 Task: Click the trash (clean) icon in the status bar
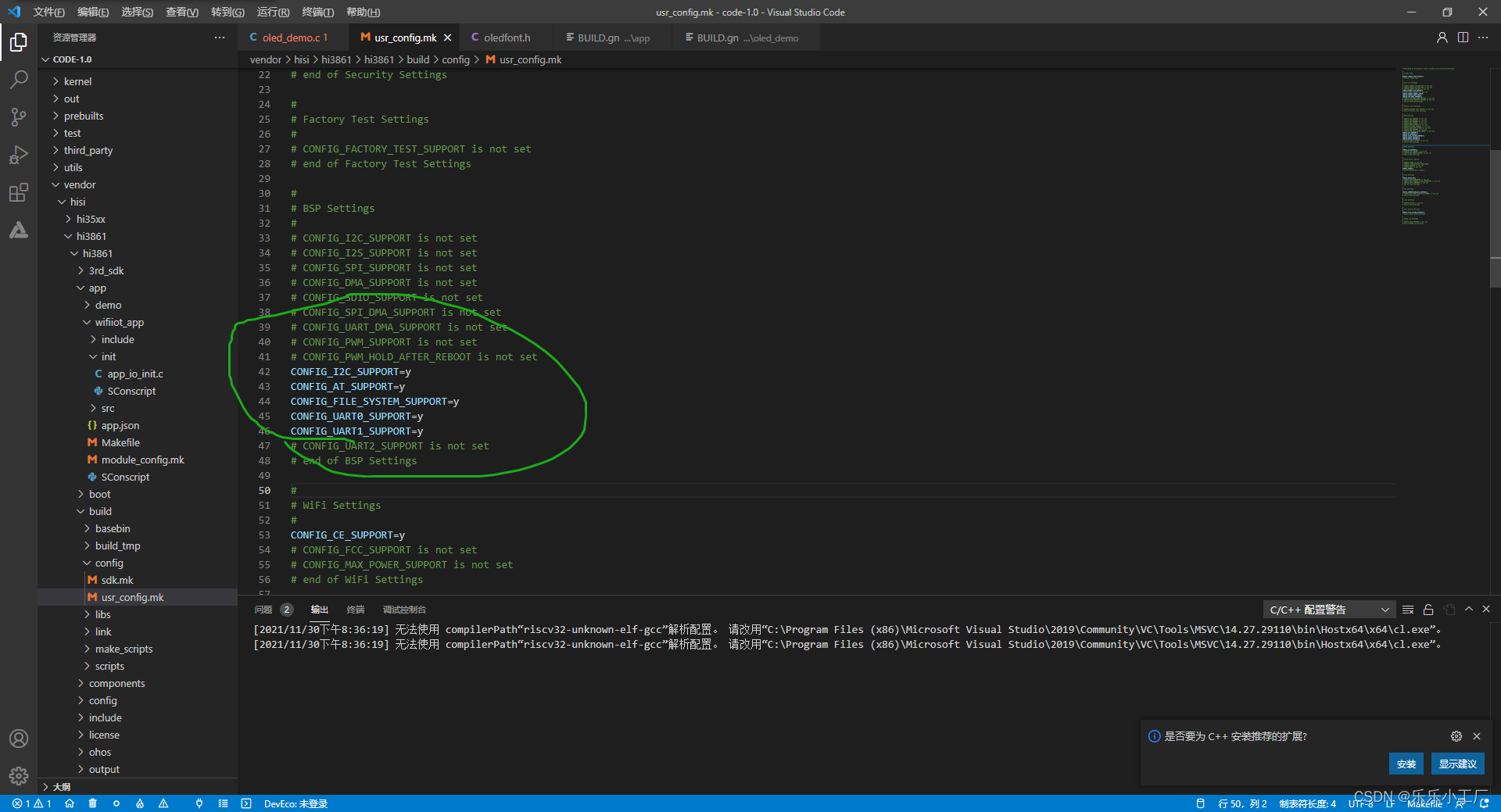92,803
